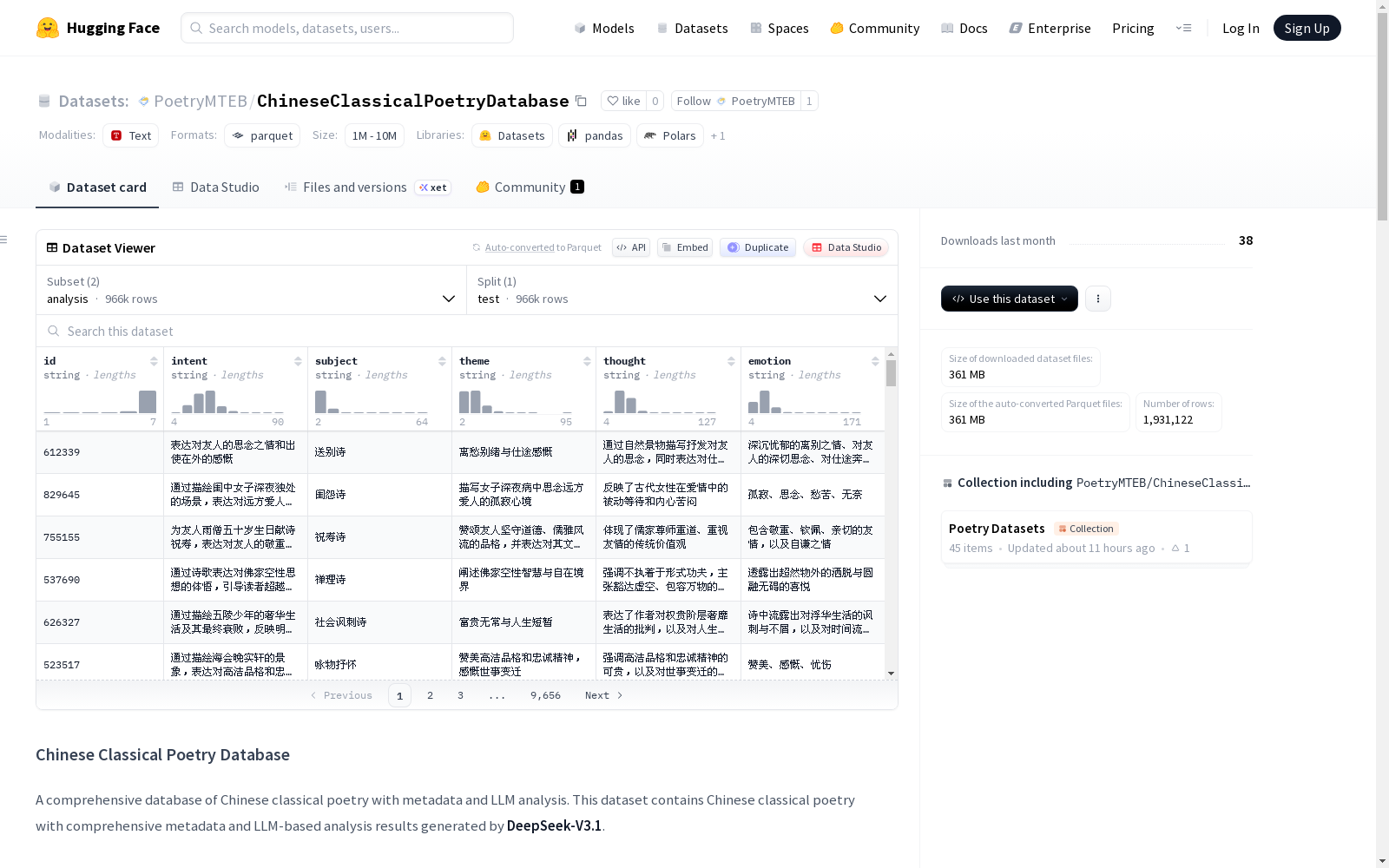Open the DeepSeek-V3.1 link
The width and height of the screenshot is (1389, 868).
[554, 825]
